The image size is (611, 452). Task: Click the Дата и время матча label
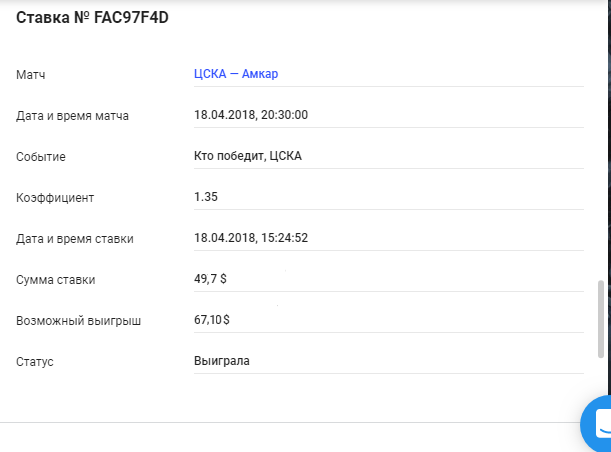point(72,116)
